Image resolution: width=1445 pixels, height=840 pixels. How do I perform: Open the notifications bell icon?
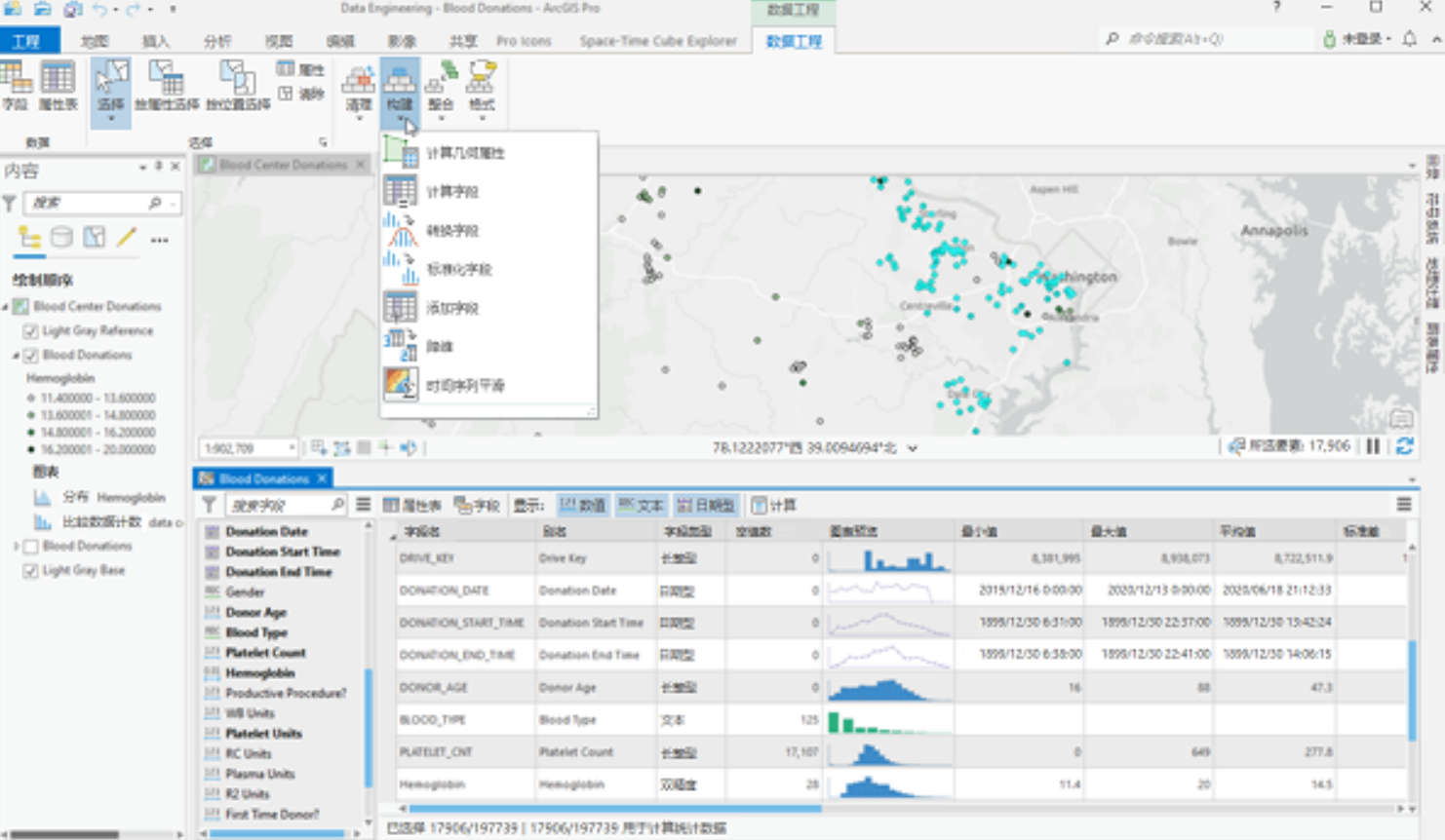1410,39
